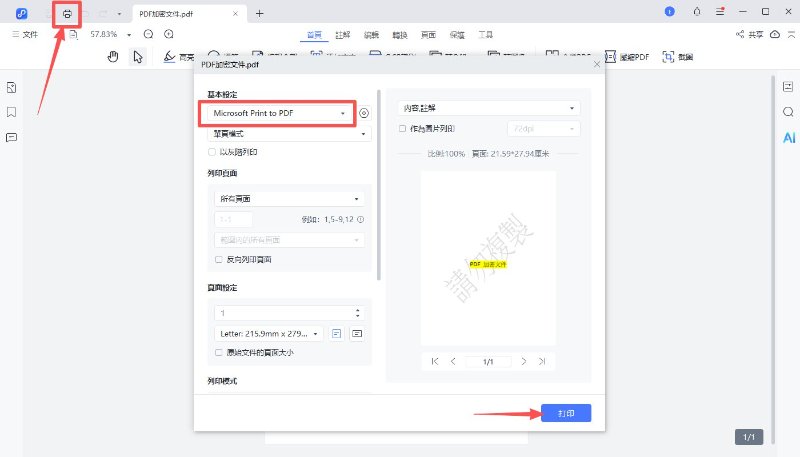Select landscape orientation icon

coord(357,334)
